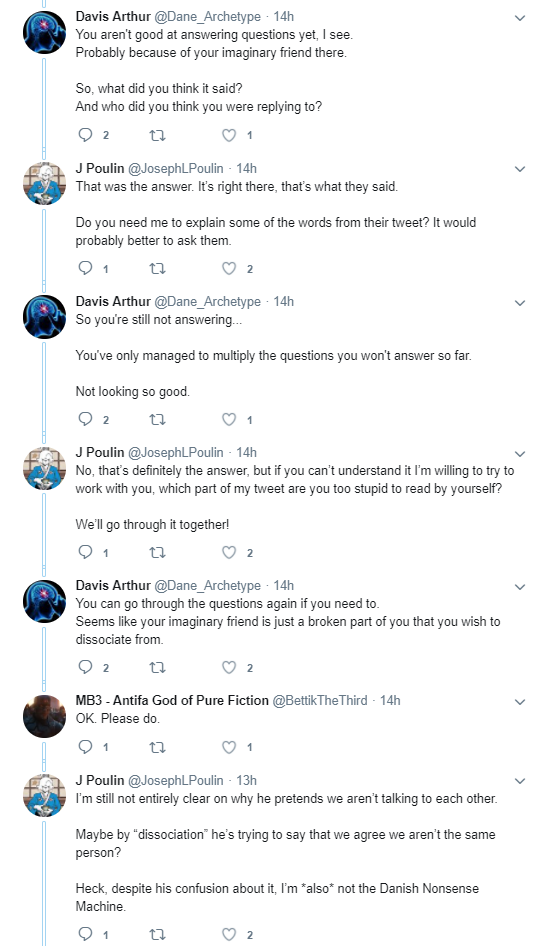Retweet J Poulin's 'That was the answer' tweet

click(157, 268)
